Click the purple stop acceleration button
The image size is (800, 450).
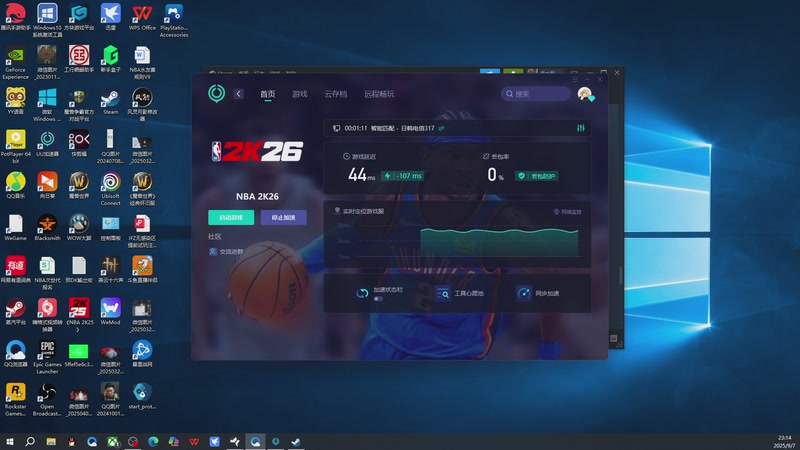[284, 217]
